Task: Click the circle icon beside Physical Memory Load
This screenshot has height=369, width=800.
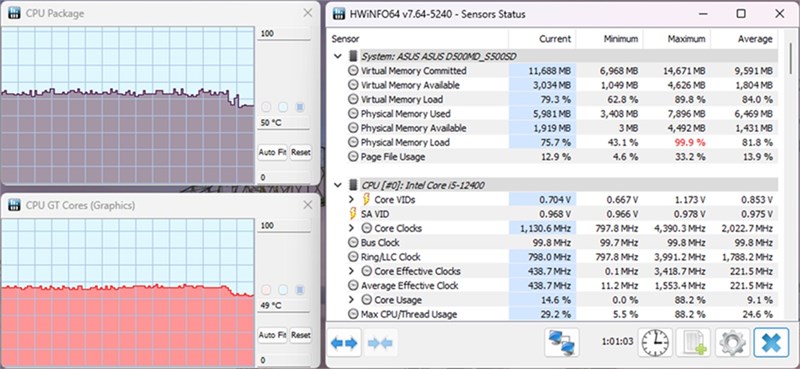Action: (353, 142)
